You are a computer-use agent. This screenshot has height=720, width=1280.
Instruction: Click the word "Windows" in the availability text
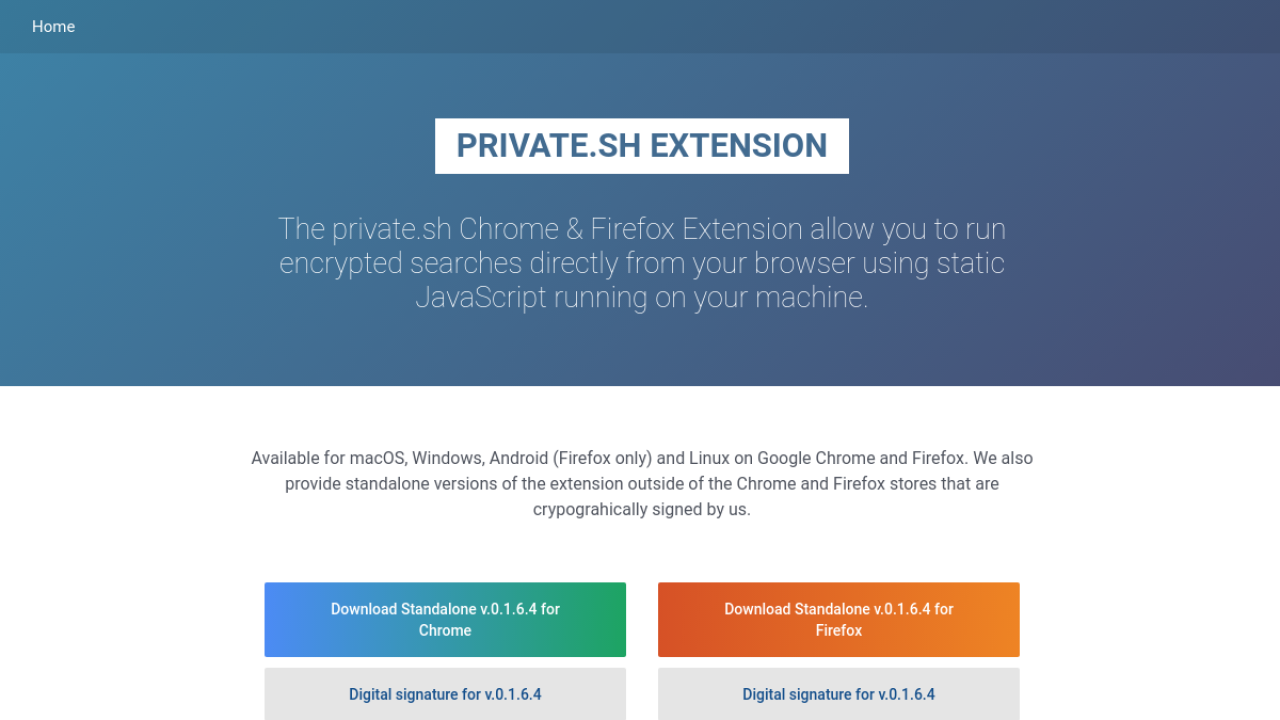point(447,458)
